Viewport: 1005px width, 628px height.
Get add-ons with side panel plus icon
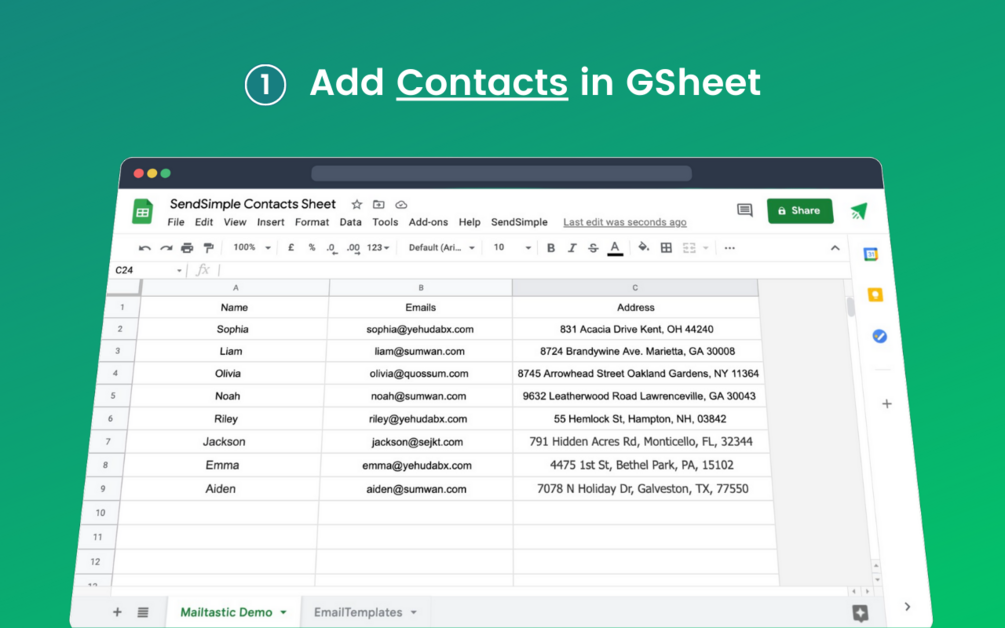(887, 404)
